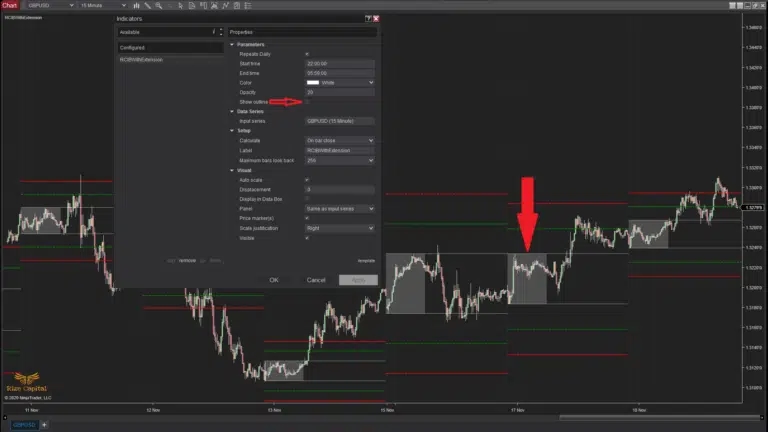The height and width of the screenshot is (432, 768).
Task: Click the Start time input field
Action: tap(340, 63)
